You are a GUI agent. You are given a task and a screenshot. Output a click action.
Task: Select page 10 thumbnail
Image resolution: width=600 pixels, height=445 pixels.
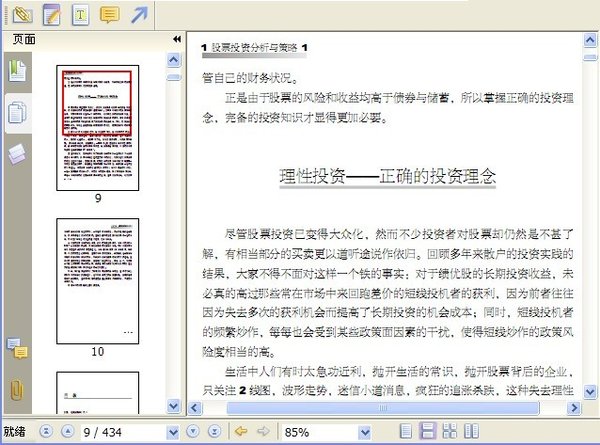point(98,281)
